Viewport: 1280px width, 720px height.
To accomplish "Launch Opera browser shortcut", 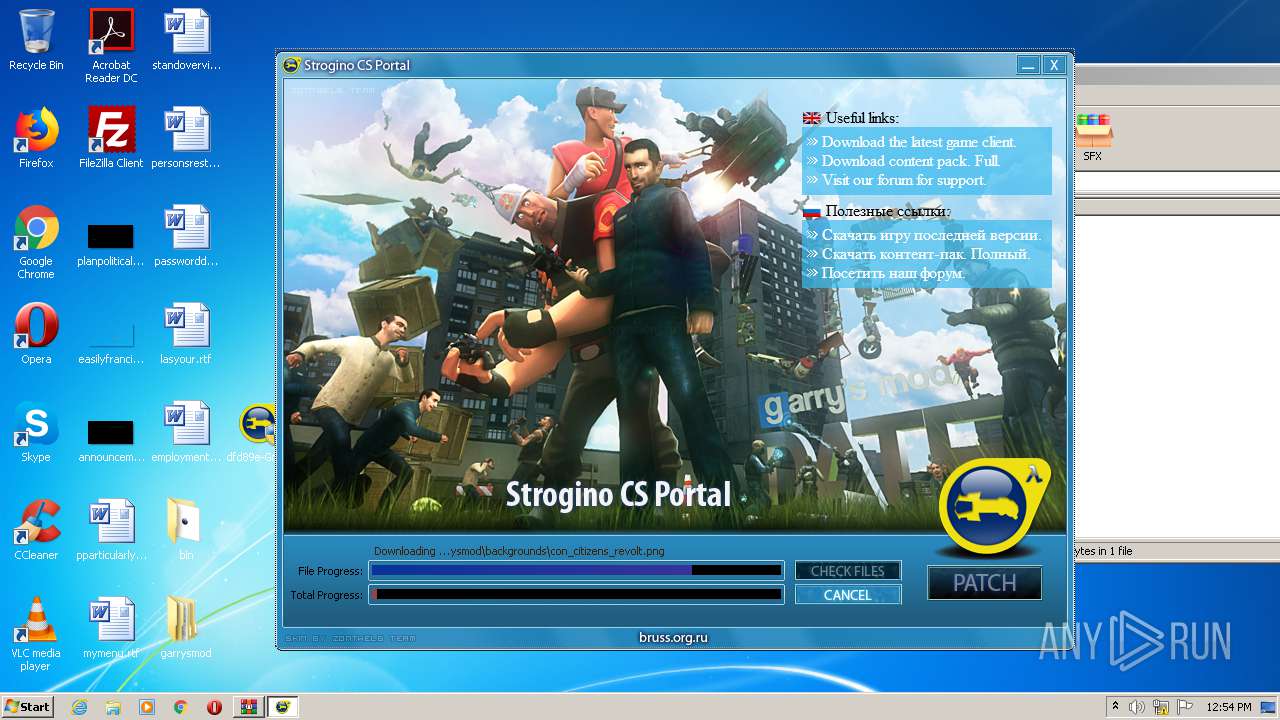I will [x=36, y=334].
